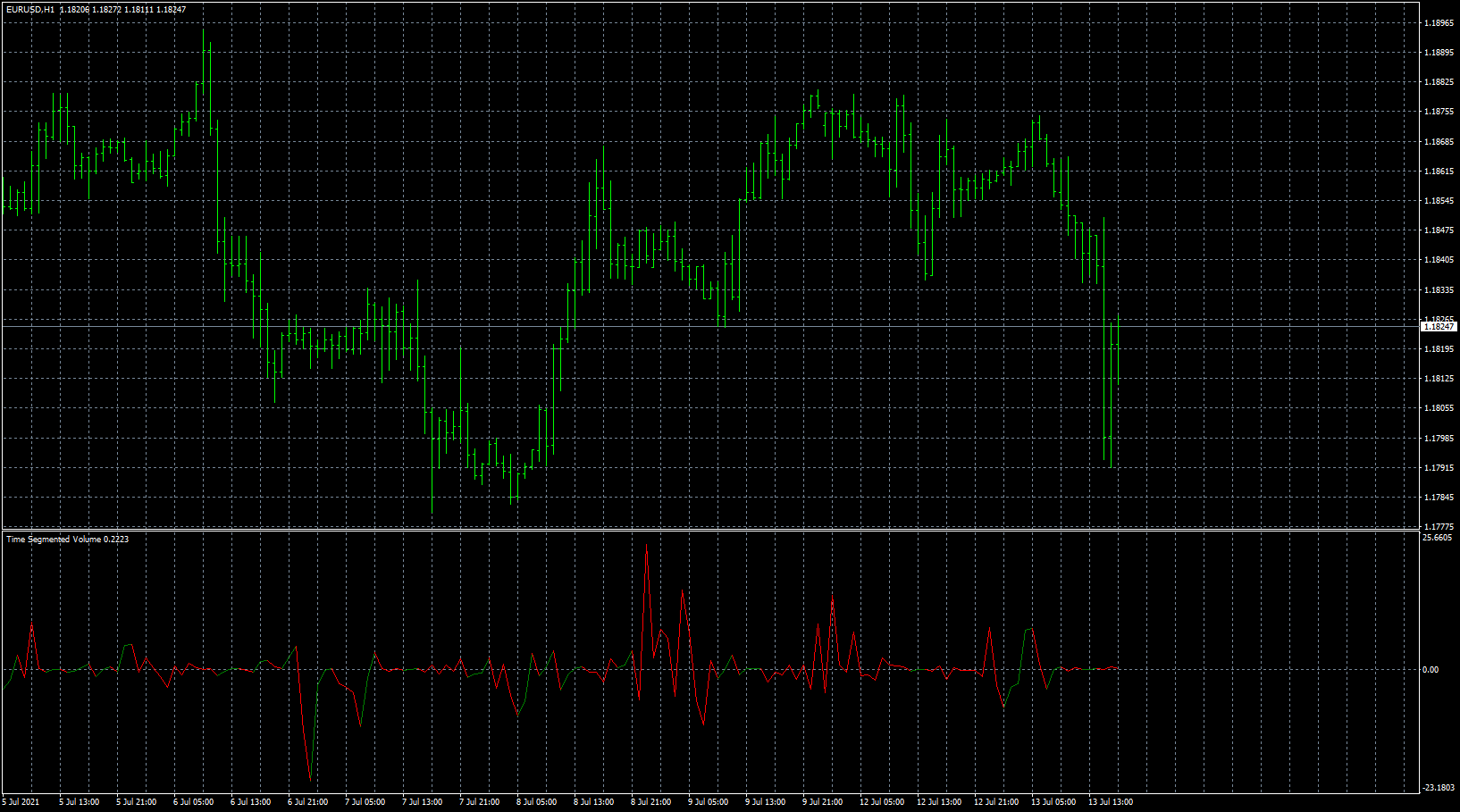The image size is (1460, 812).
Task: Click the 1.17985 price scale label
Action: pyautogui.click(x=1439, y=439)
